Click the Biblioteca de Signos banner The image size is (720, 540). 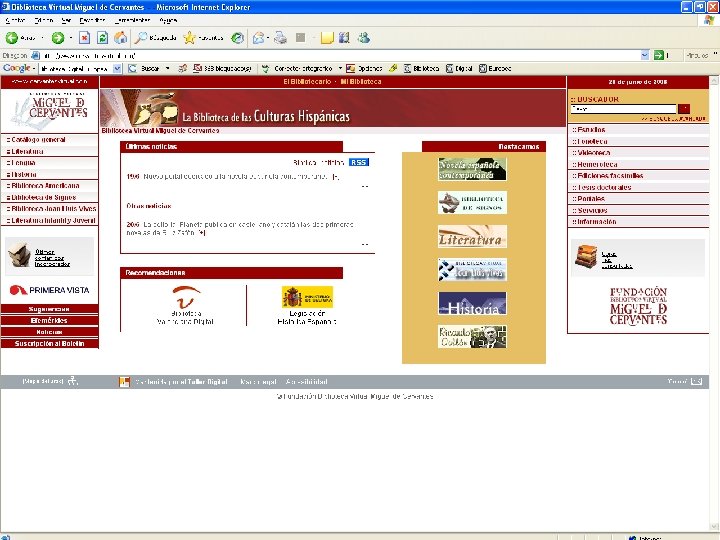pyautogui.click(x=472, y=202)
